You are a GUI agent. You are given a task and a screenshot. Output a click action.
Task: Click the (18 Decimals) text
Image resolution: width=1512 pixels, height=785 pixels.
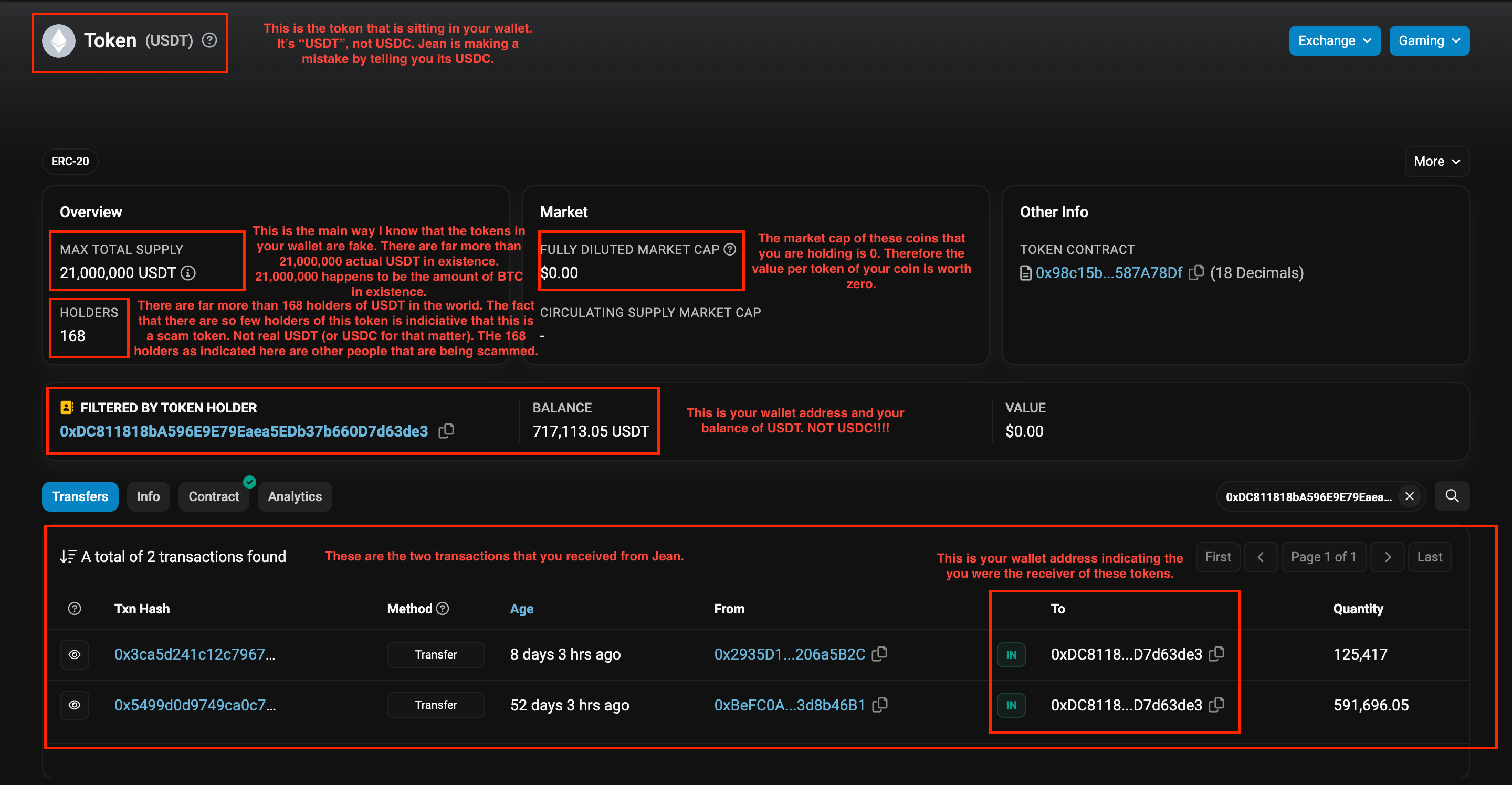click(x=1257, y=273)
